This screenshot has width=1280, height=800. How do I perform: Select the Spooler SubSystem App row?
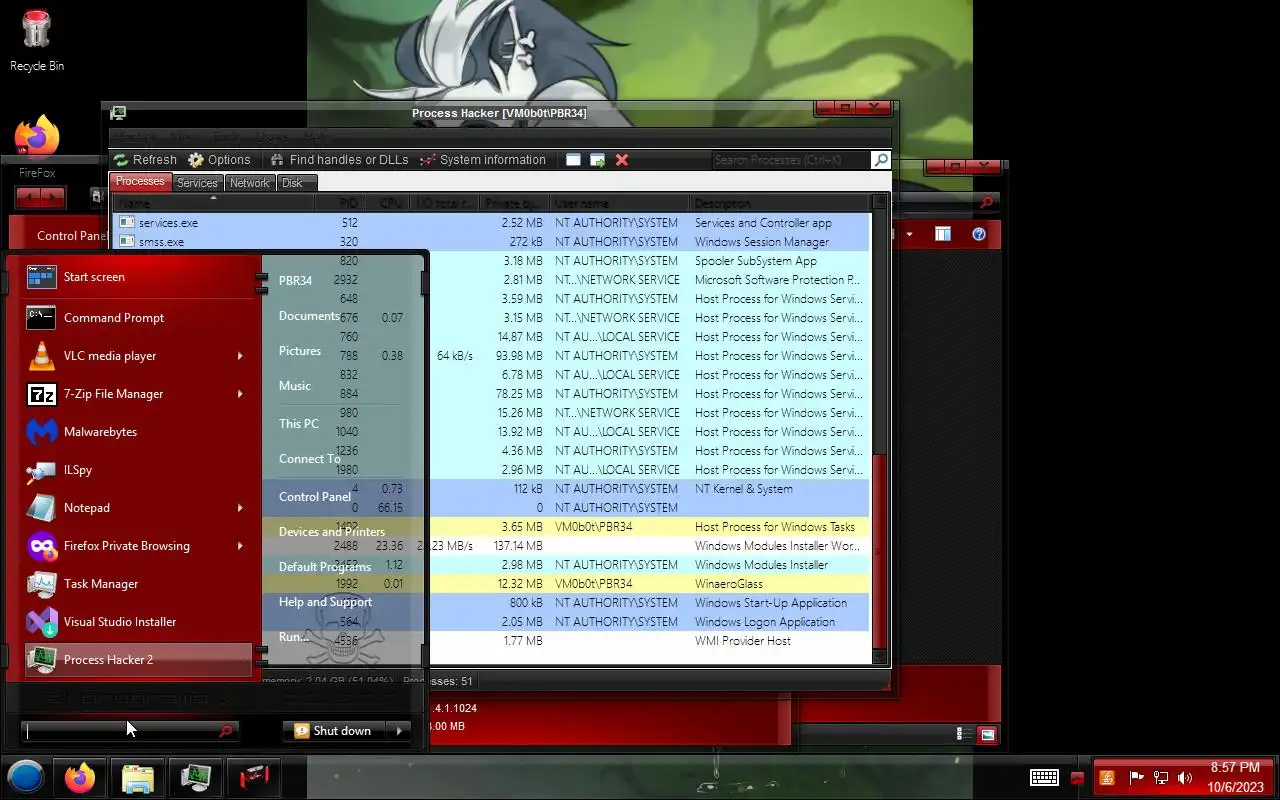pos(648,261)
